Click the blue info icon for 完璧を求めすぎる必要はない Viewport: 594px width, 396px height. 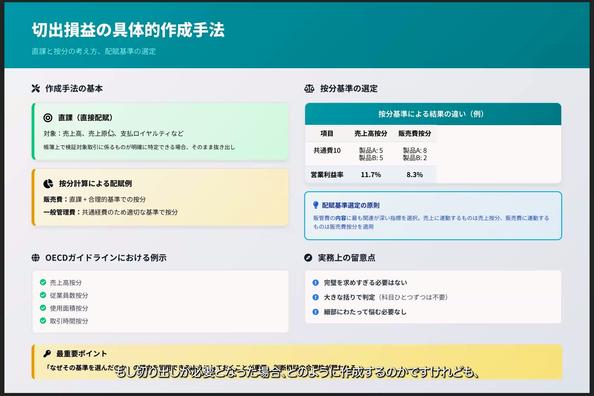[x=315, y=282]
